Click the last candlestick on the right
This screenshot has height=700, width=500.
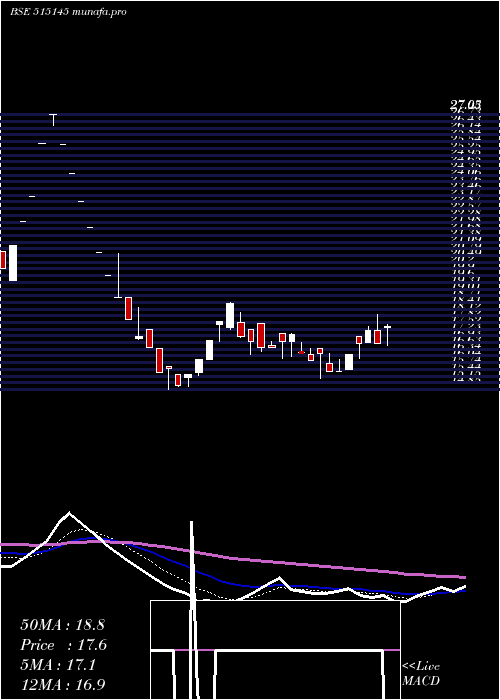(x=388, y=335)
